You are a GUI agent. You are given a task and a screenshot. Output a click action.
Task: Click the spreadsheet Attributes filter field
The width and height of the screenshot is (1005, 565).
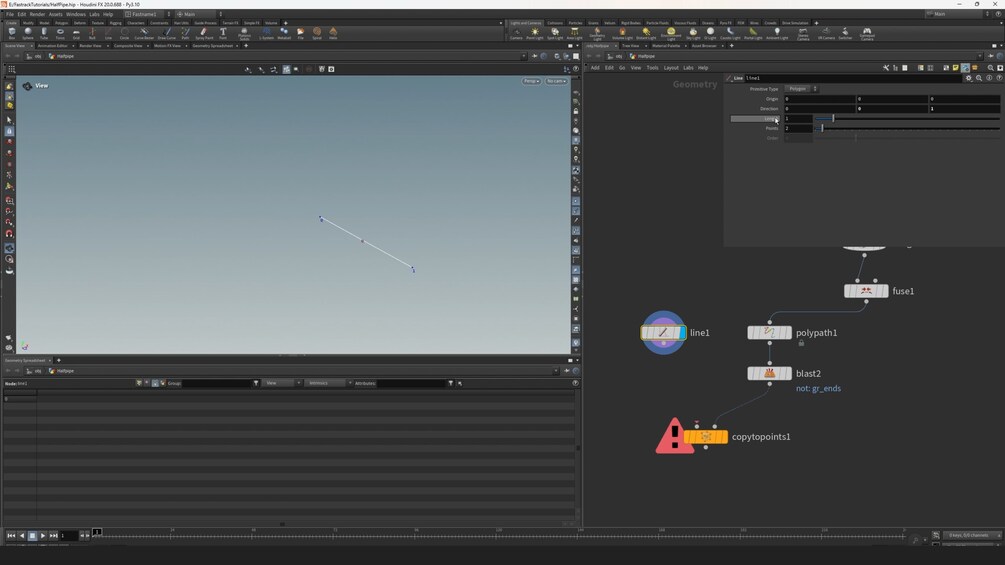410,383
